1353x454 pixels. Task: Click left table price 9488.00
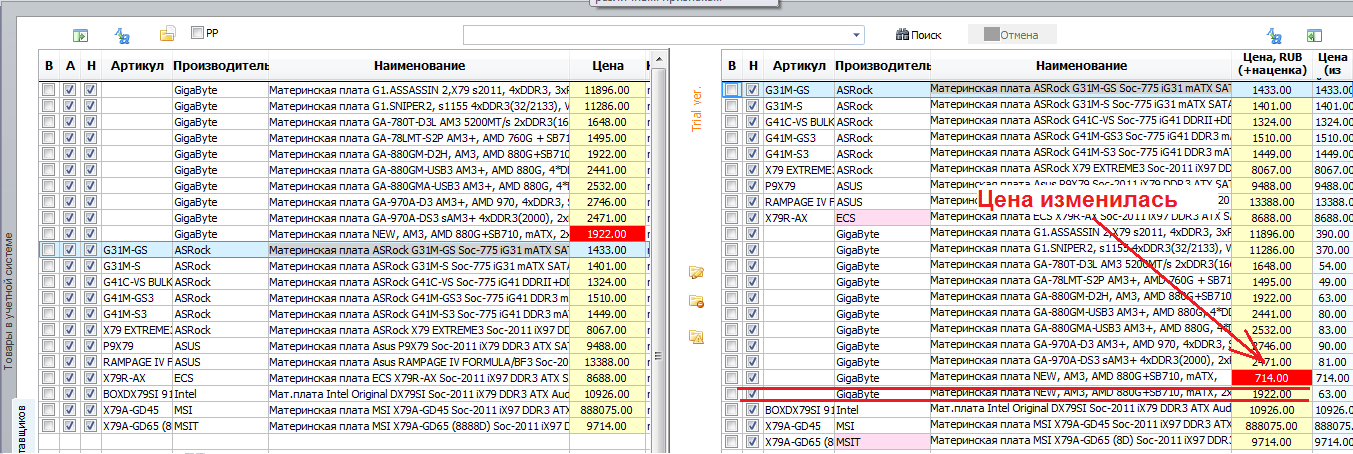607,346
